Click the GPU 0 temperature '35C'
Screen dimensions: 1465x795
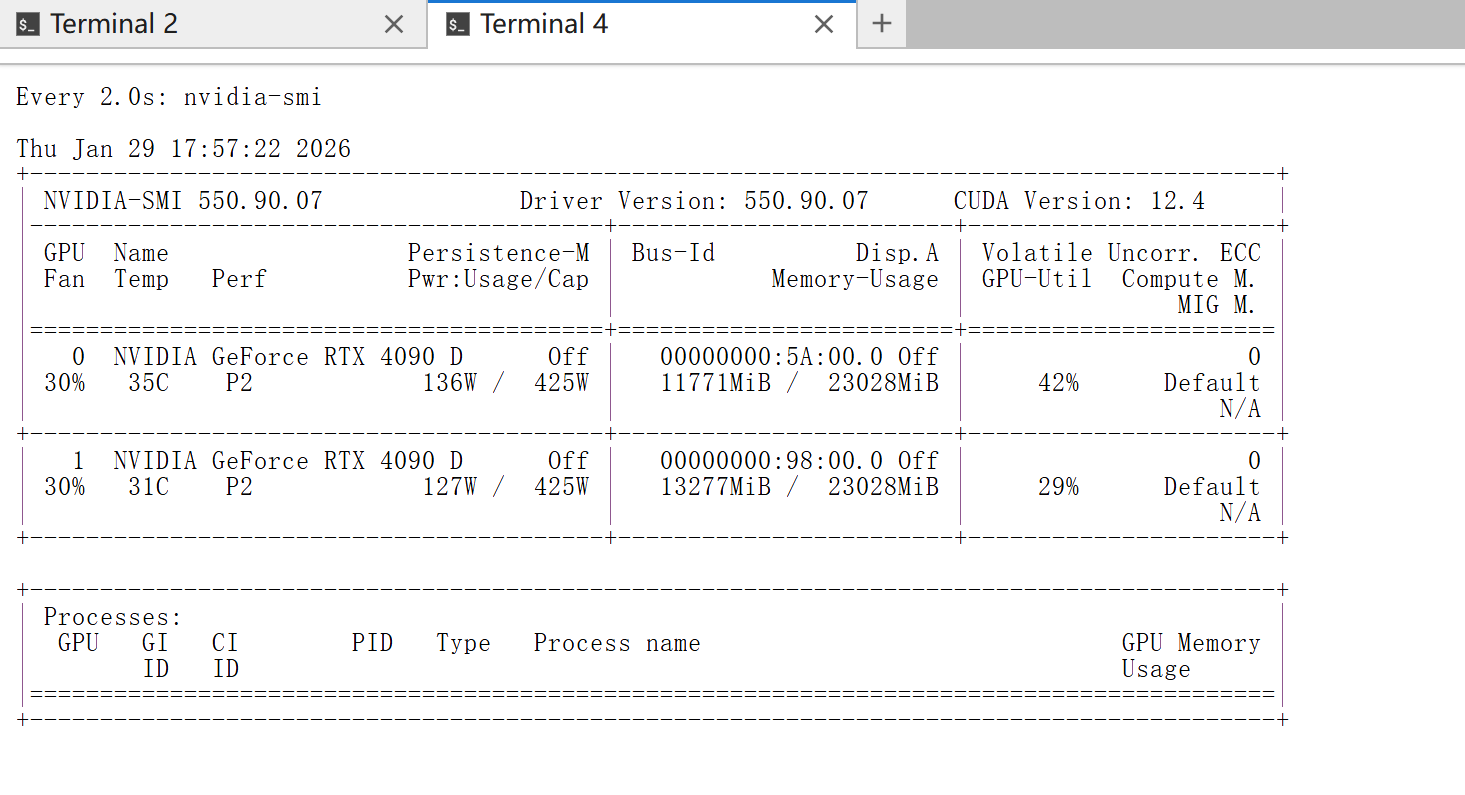pyautogui.click(x=148, y=383)
